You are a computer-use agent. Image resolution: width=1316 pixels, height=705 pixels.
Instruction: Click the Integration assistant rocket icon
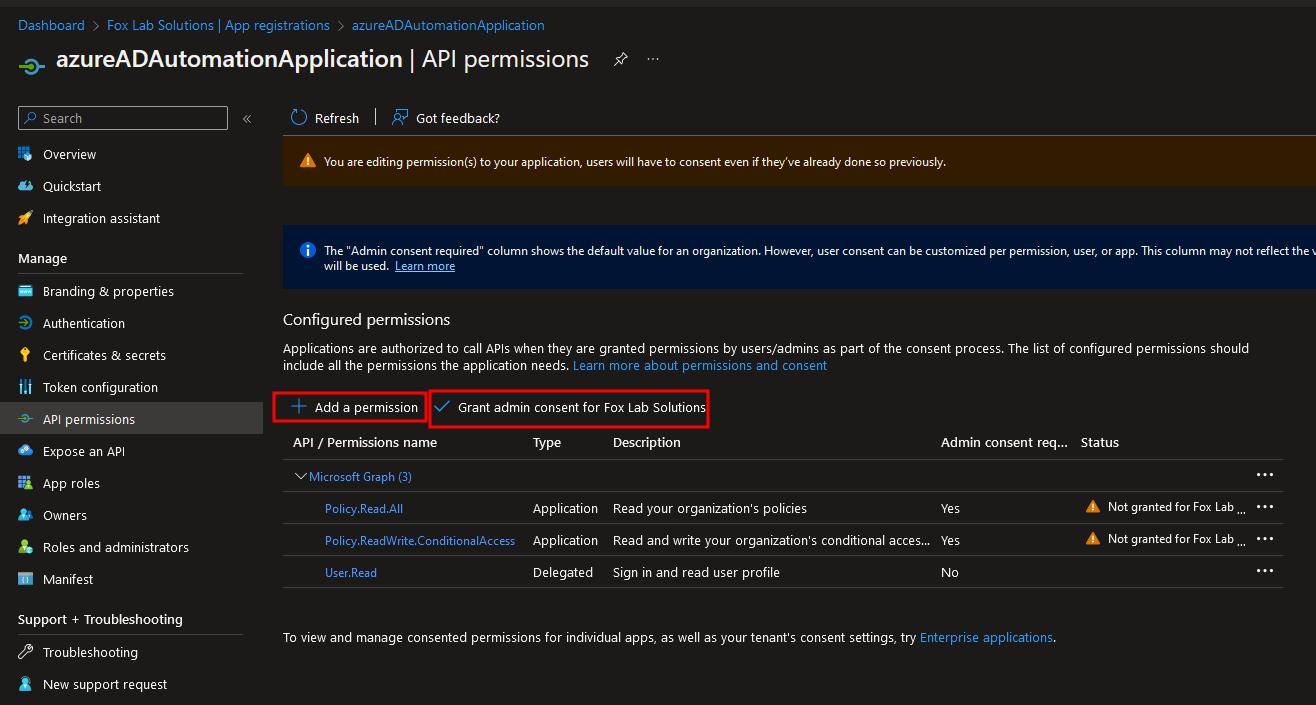(x=26, y=218)
